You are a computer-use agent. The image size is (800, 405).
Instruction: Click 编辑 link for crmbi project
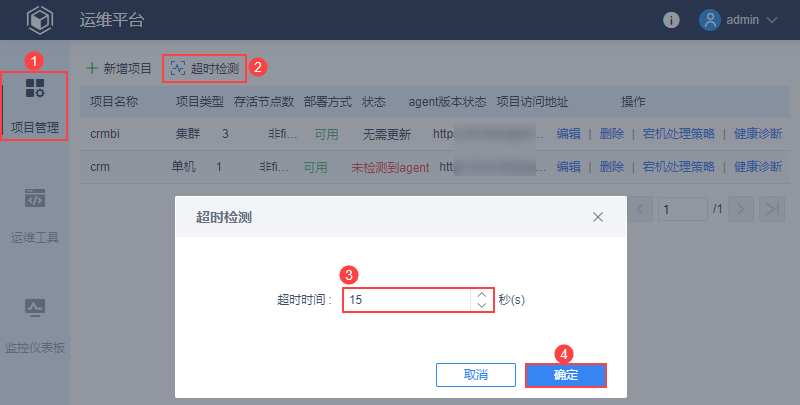click(x=568, y=134)
